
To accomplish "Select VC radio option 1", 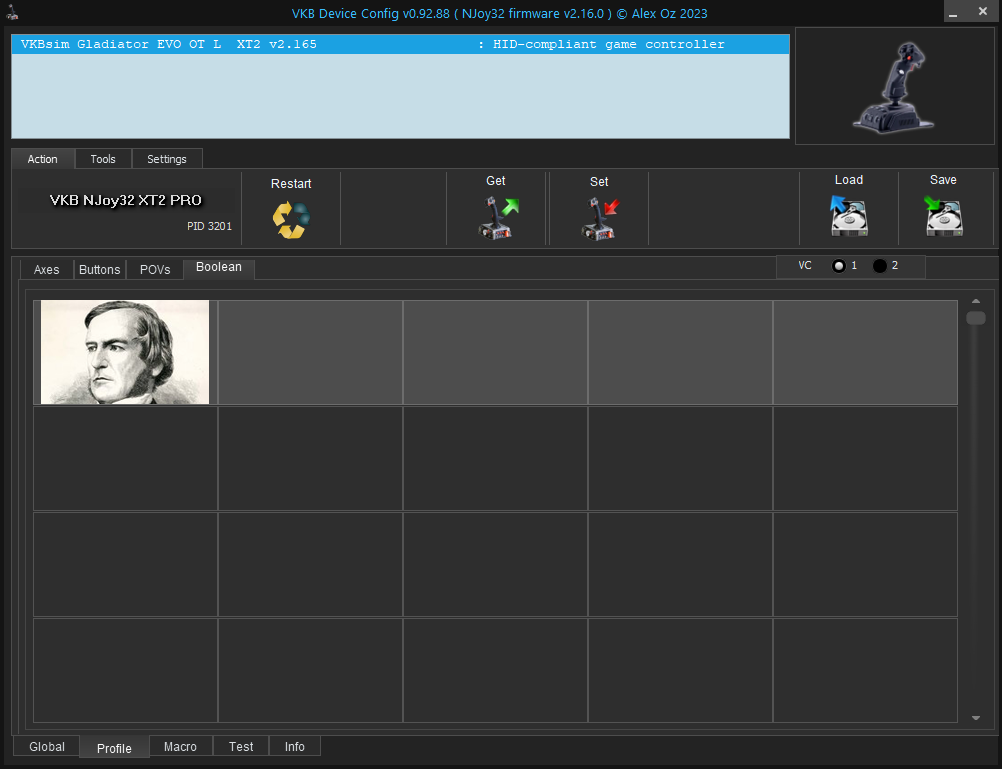I will [x=839, y=266].
